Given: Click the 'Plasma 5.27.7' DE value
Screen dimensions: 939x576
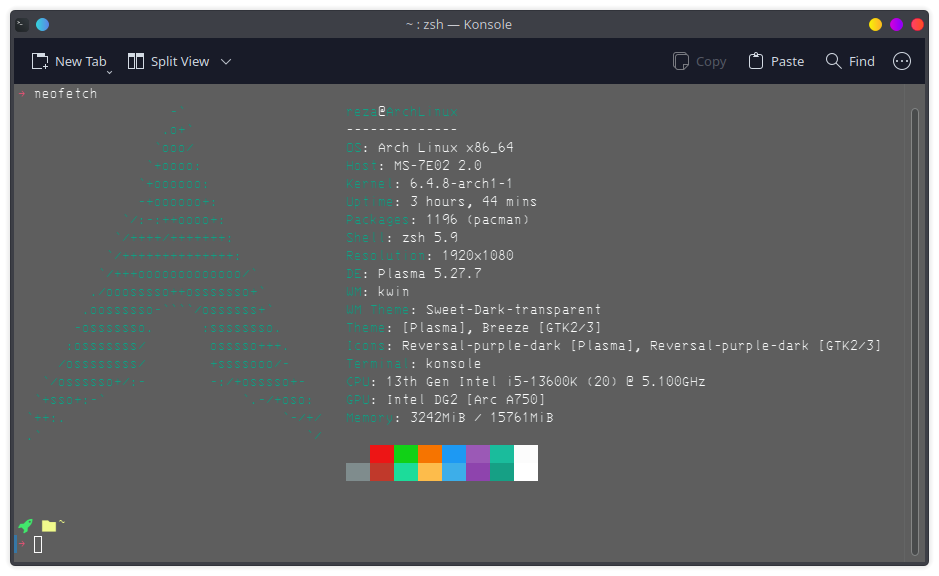Looking at the screenshot, I should pos(429,274).
